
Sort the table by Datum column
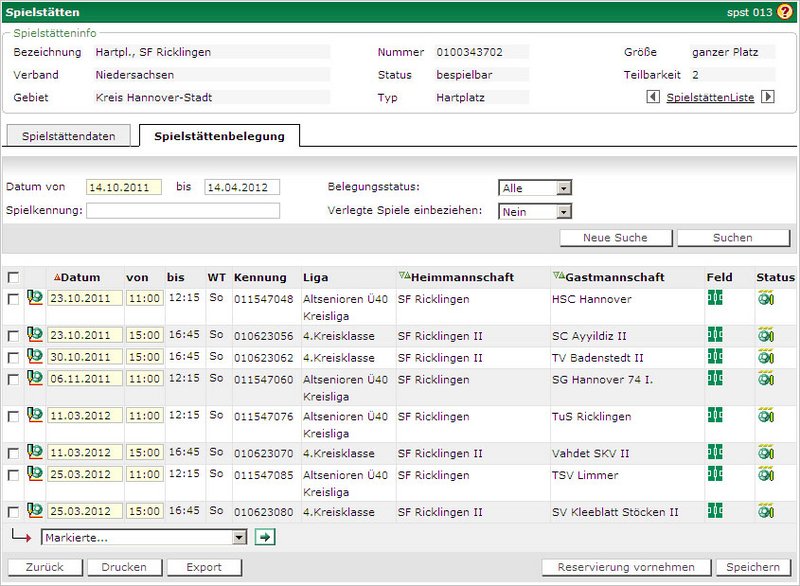[x=81, y=277]
